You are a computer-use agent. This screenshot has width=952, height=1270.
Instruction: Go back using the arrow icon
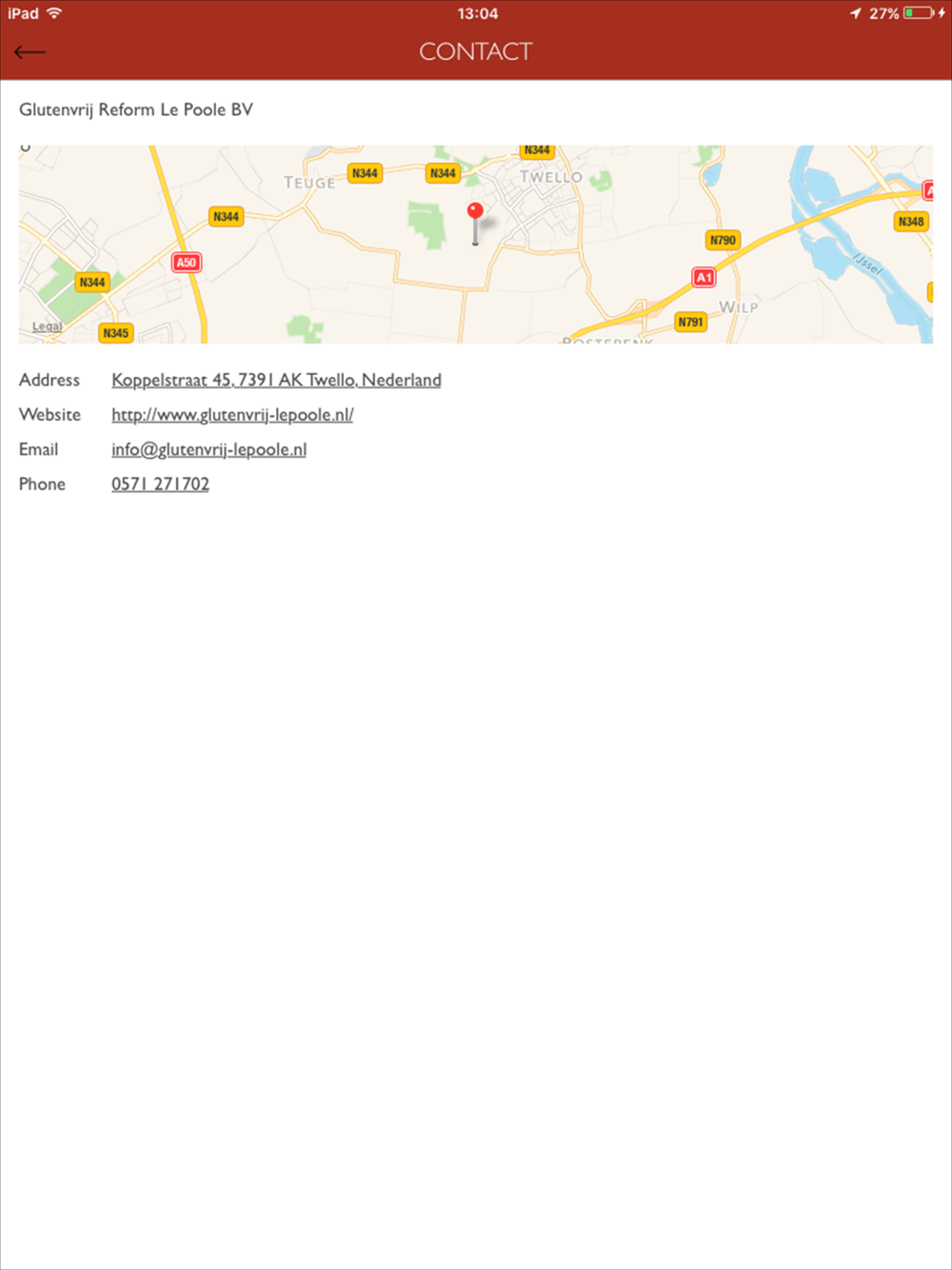[x=30, y=52]
